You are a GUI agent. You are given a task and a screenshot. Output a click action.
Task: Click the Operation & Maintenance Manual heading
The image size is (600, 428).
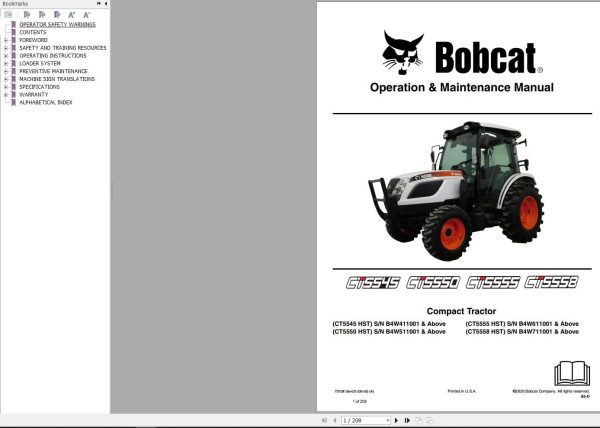pyautogui.click(x=462, y=88)
